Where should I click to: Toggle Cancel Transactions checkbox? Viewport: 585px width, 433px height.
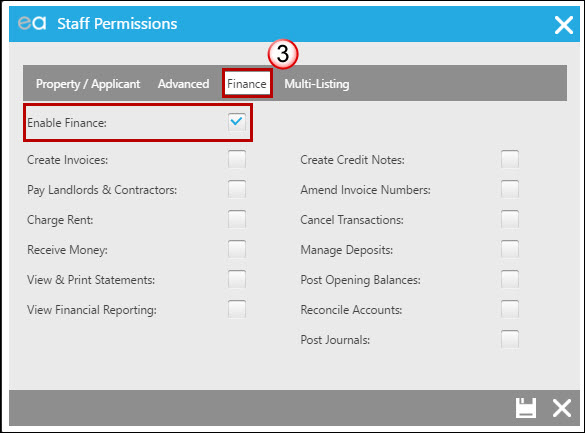click(x=510, y=219)
